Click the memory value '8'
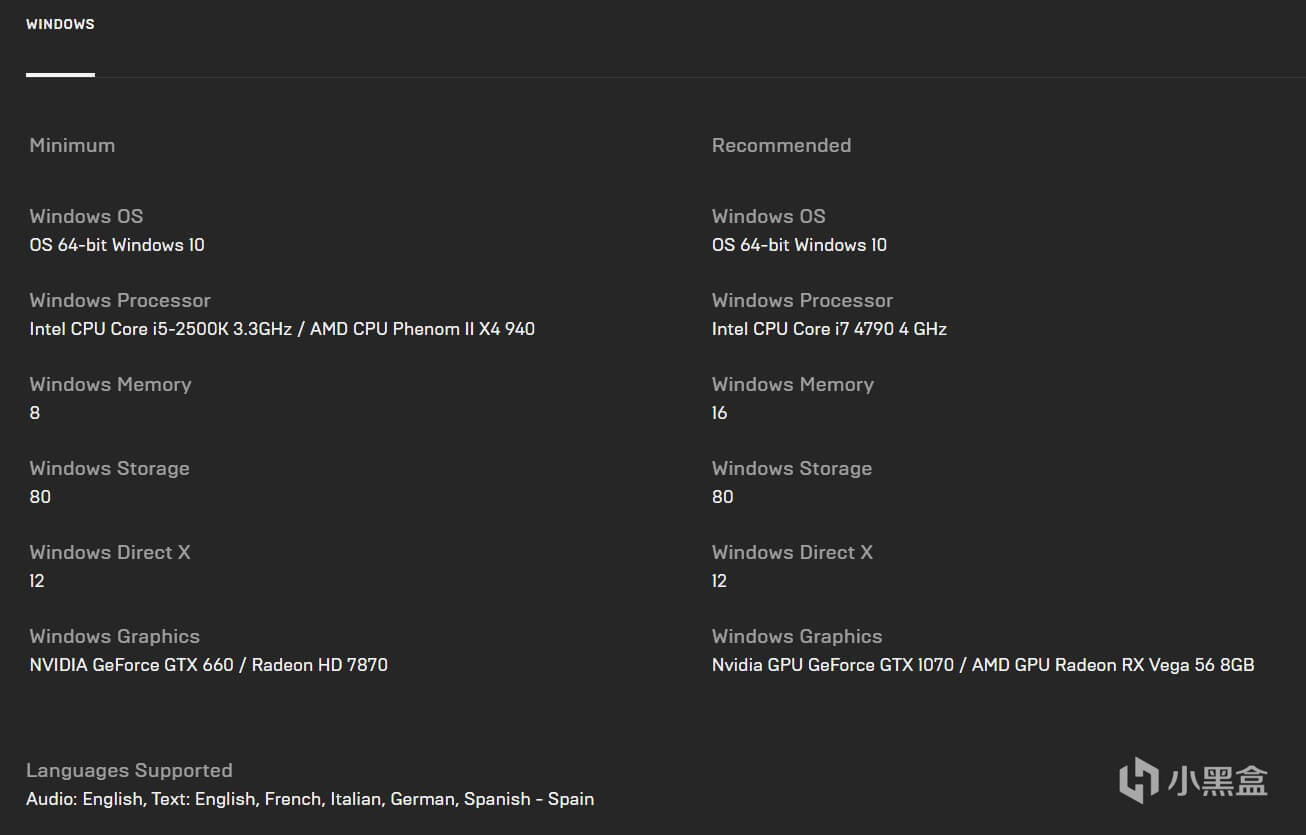The width and height of the screenshot is (1306, 835). click(35, 413)
